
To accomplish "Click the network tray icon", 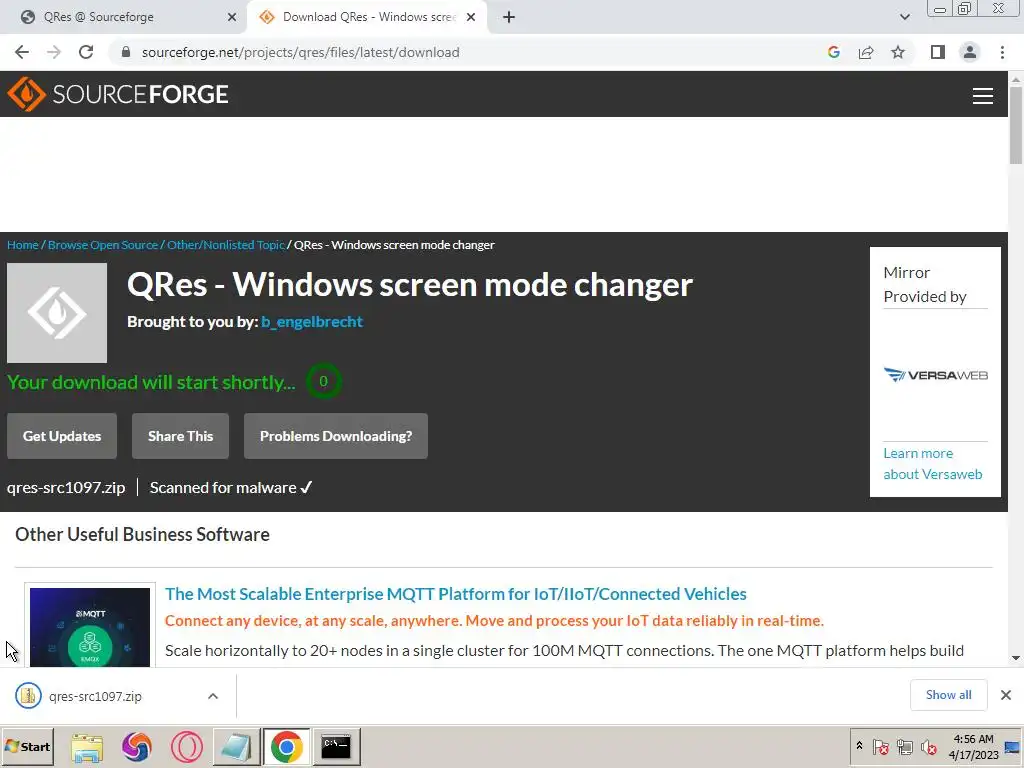I will coord(904,746).
